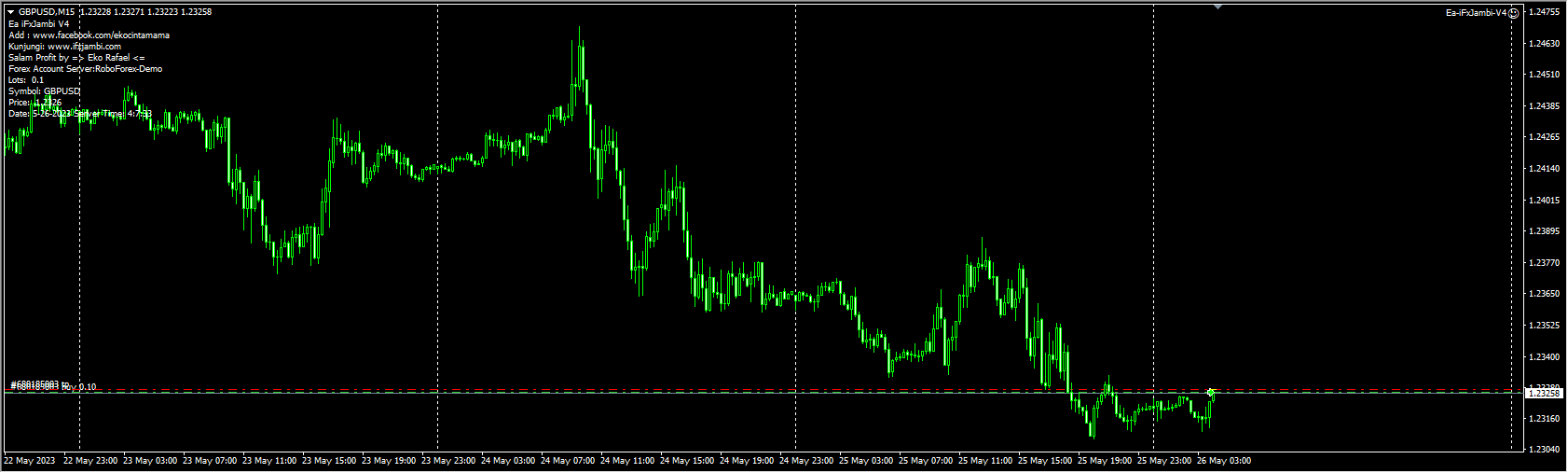Screen dimensions: 1568x473
Task: Click the 'Salam Profit by Eko Rafael' line
Action: click(76, 58)
